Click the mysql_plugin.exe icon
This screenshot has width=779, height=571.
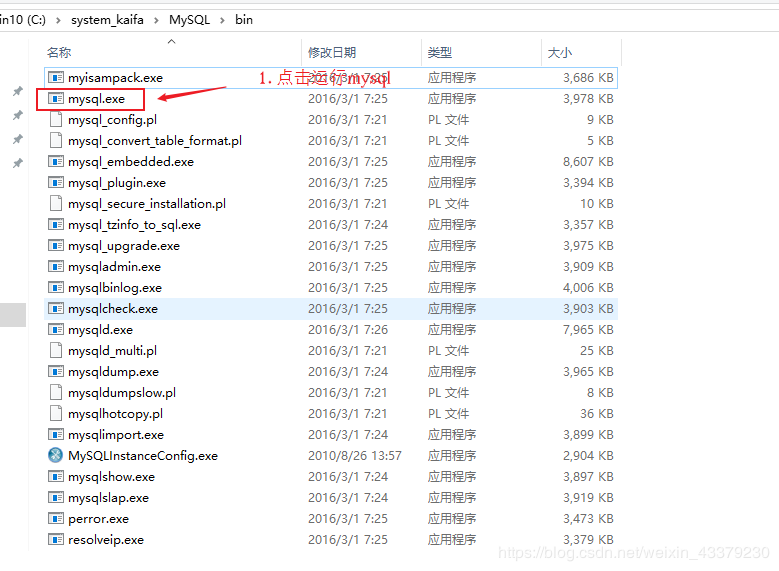(56, 182)
